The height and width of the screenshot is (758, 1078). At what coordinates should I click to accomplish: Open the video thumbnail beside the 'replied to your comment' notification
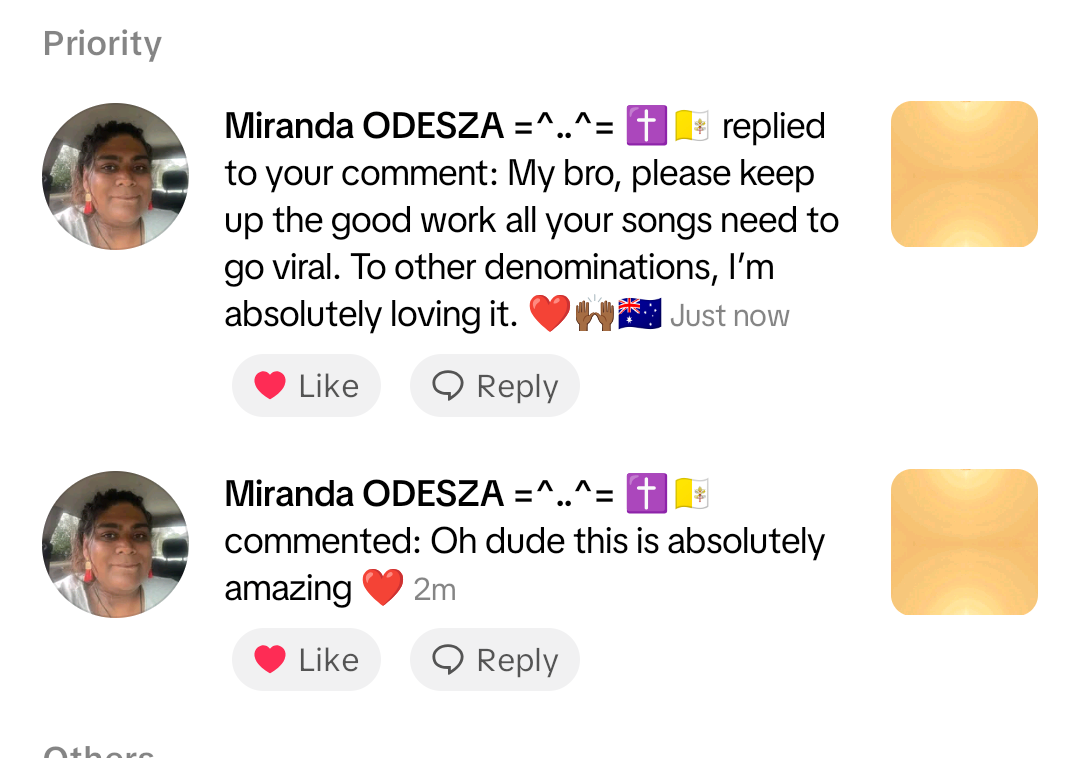[964, 174]
